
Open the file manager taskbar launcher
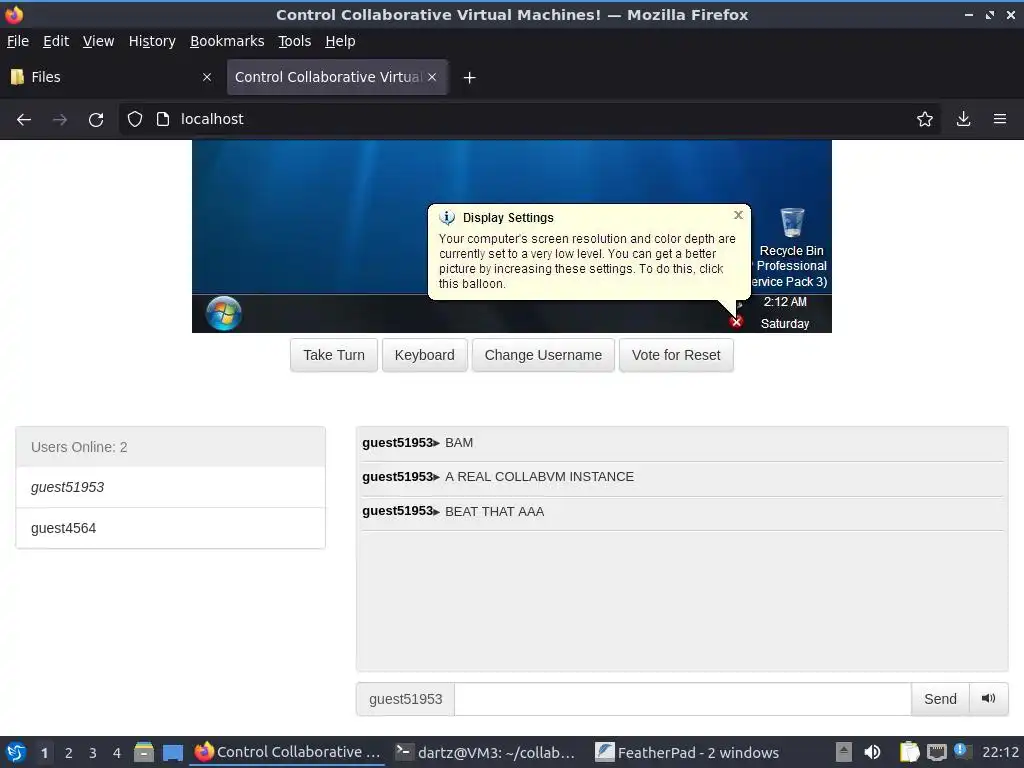tap(144, 752)
